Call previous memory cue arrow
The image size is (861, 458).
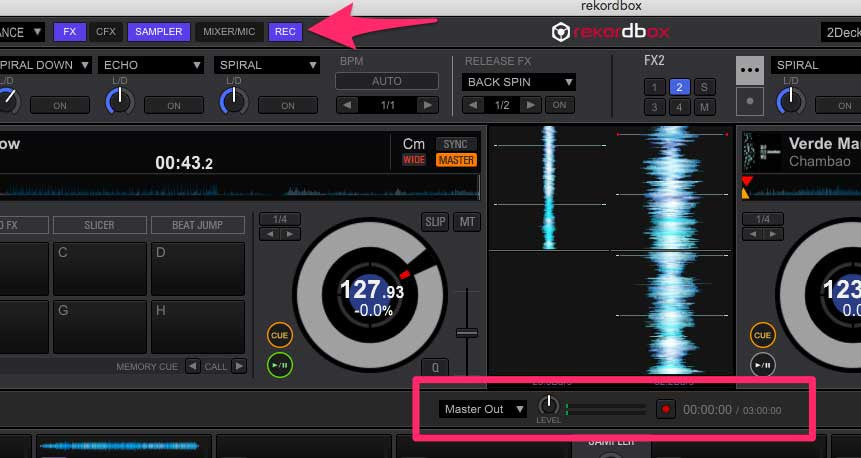pyautogui.click(x=193, y=366)
